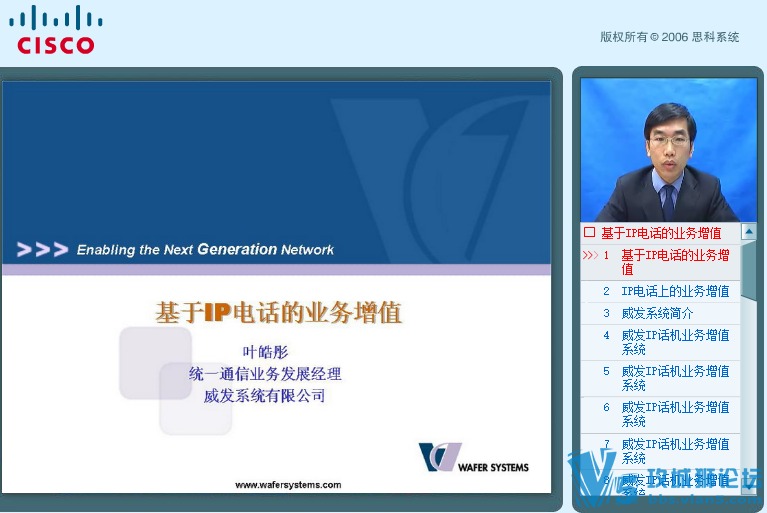Jump to chapter 4 威发IP话机业务增值系统

tap(660, 342)
